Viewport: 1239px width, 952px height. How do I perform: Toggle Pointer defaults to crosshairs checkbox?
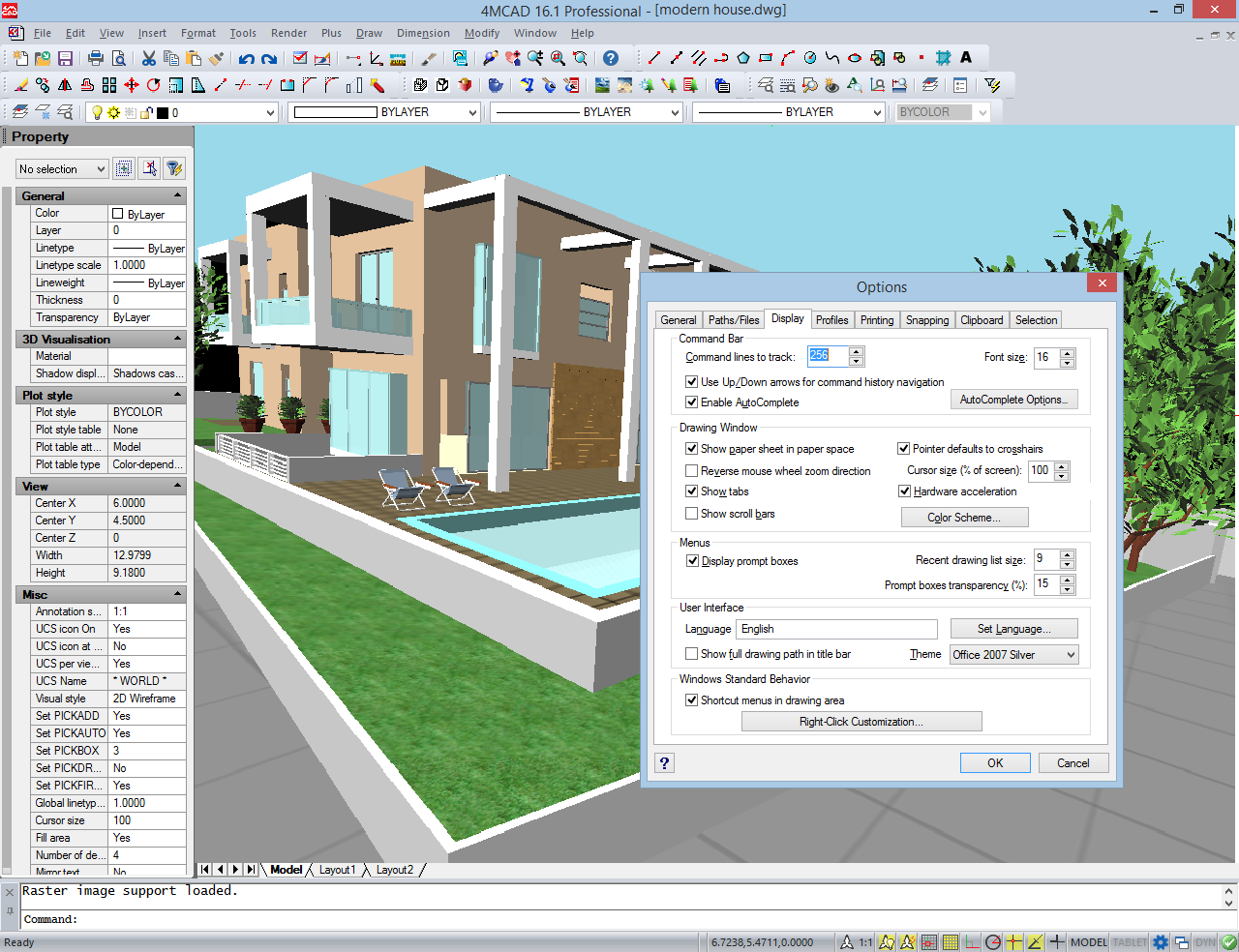coord(903,449)
